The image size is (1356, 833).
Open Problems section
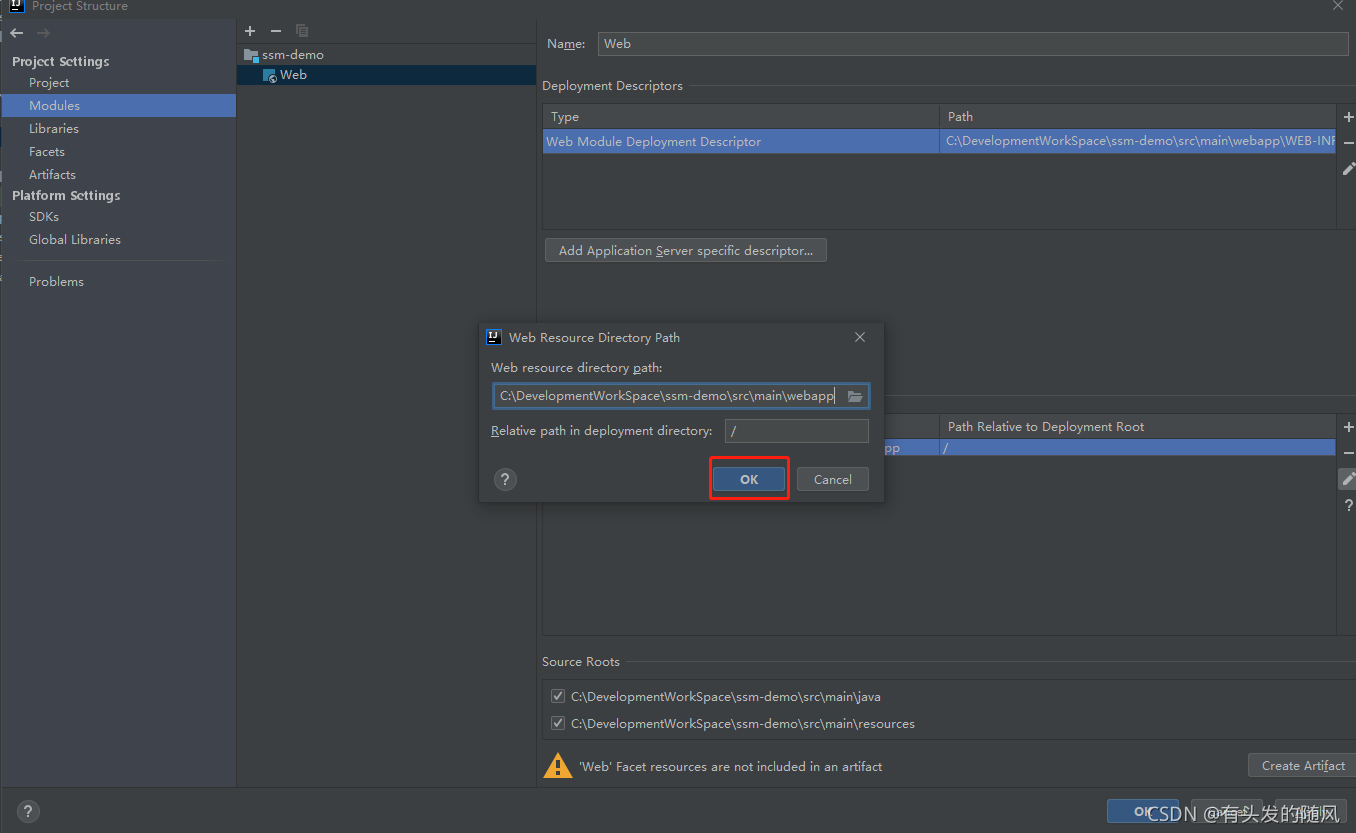pos(56,281)
